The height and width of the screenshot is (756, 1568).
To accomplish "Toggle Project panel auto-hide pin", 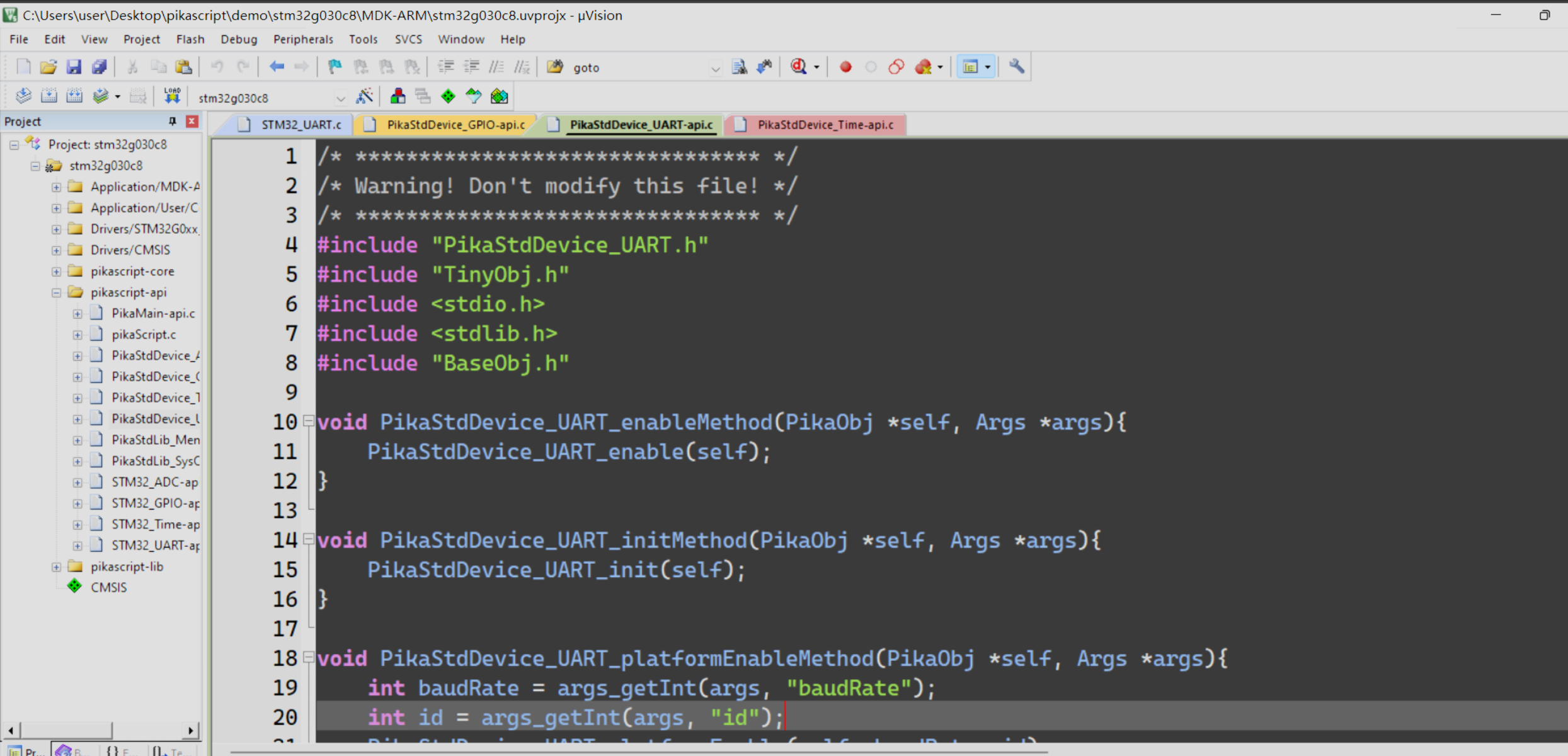I will 172,121.
